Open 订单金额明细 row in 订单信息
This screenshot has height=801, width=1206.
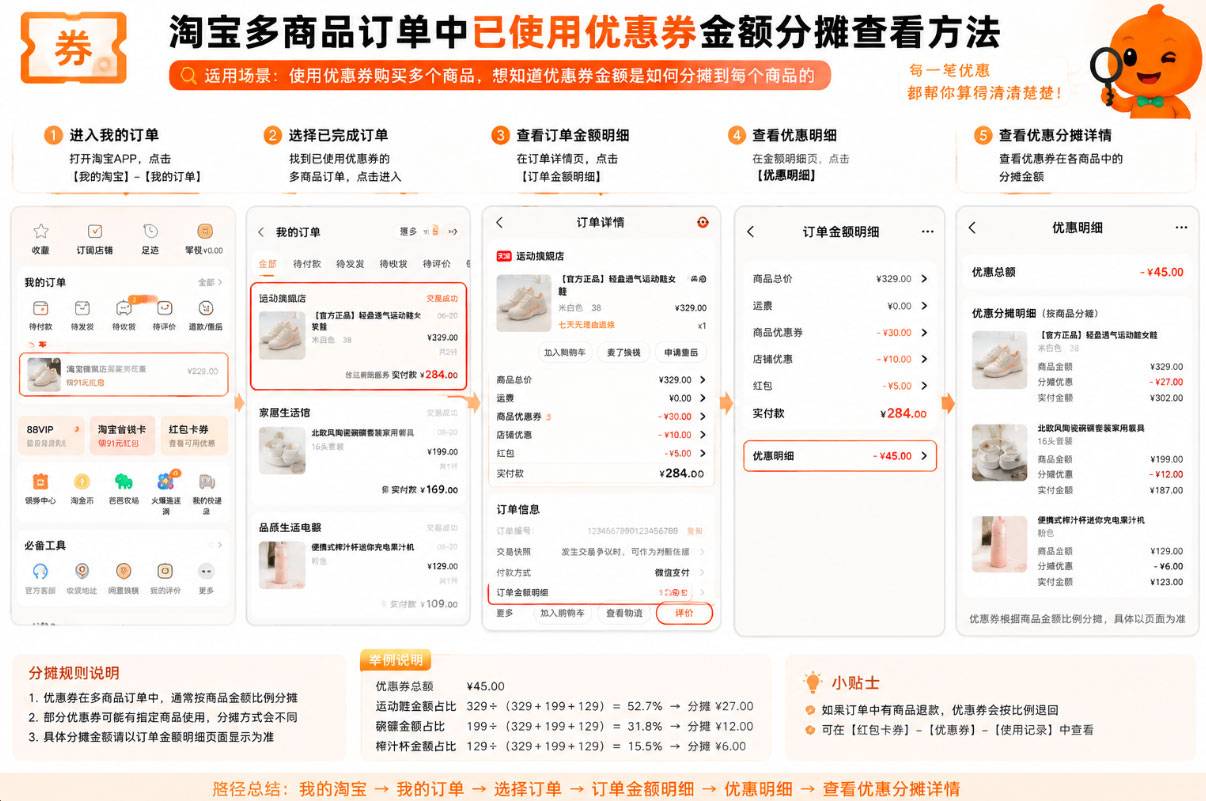pyautogui.click(x=601, y=592)
